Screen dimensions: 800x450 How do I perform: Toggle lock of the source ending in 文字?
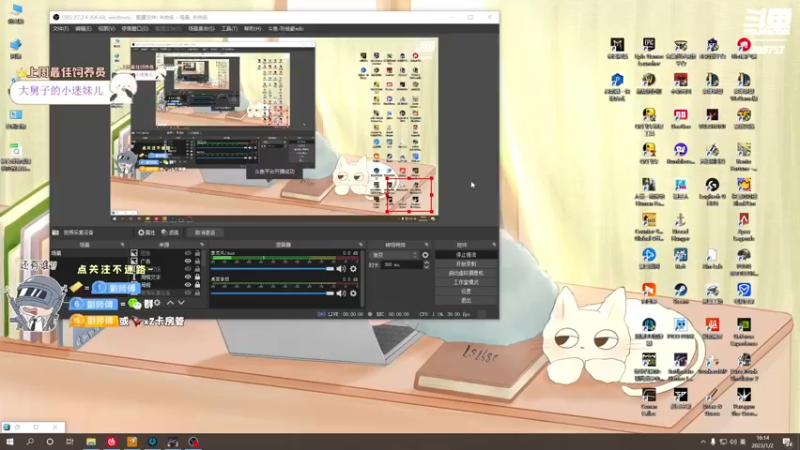[x=197, y=277]
